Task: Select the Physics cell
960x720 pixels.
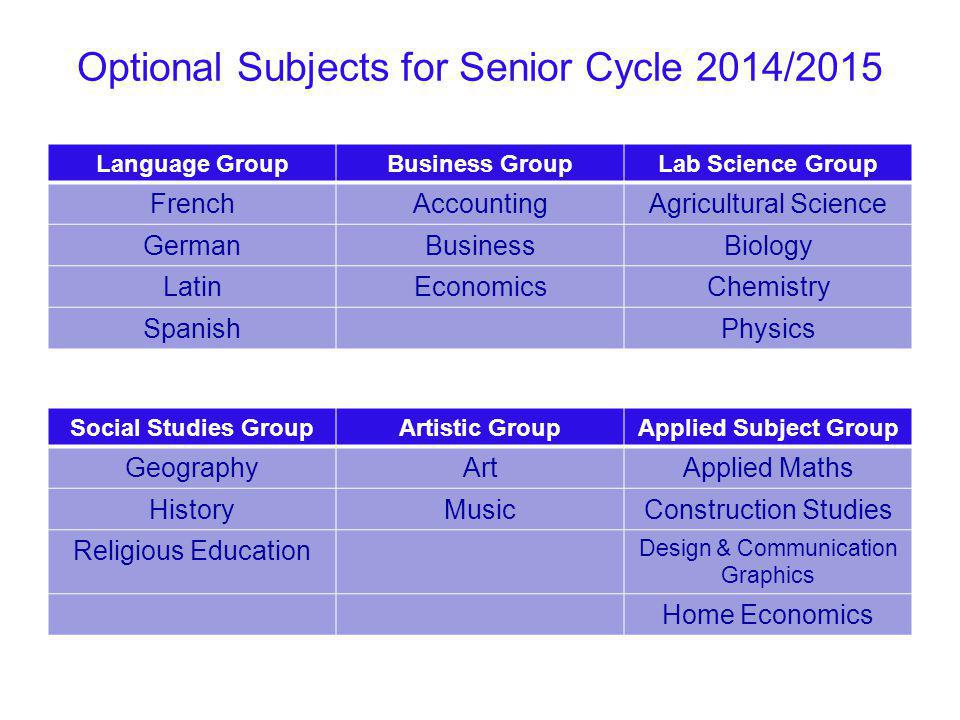Action: pos(768,328)
